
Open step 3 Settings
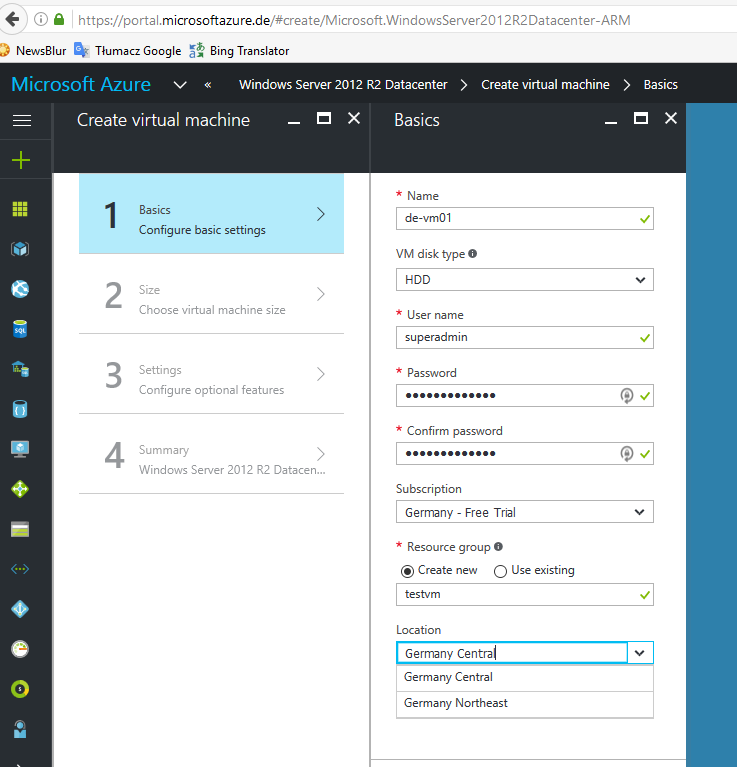coord(211,374)
